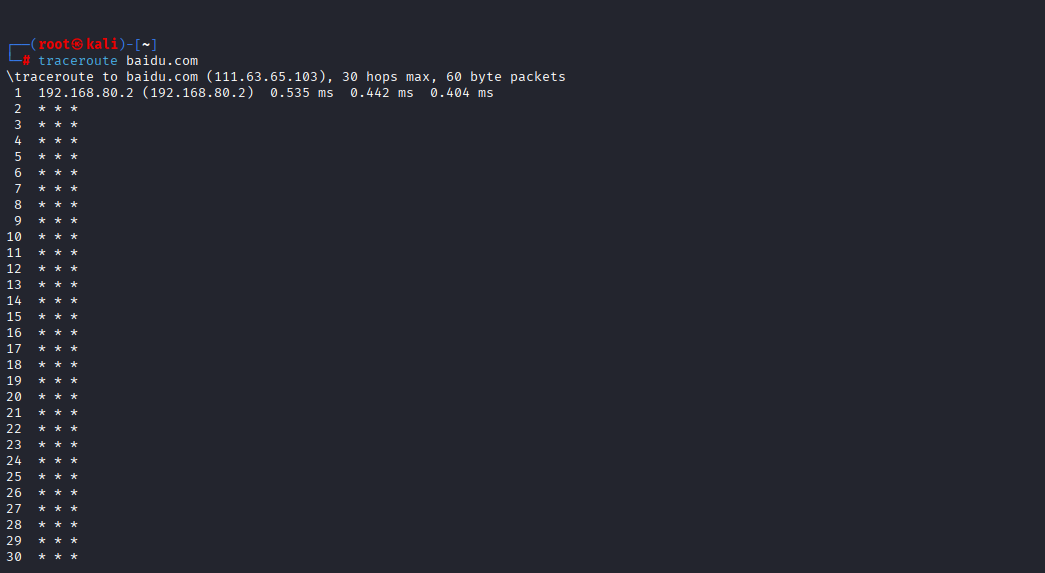Click the skull symbol in the root prompt
The width and height of the screenshot is (1045, 573).
point(78,45)
